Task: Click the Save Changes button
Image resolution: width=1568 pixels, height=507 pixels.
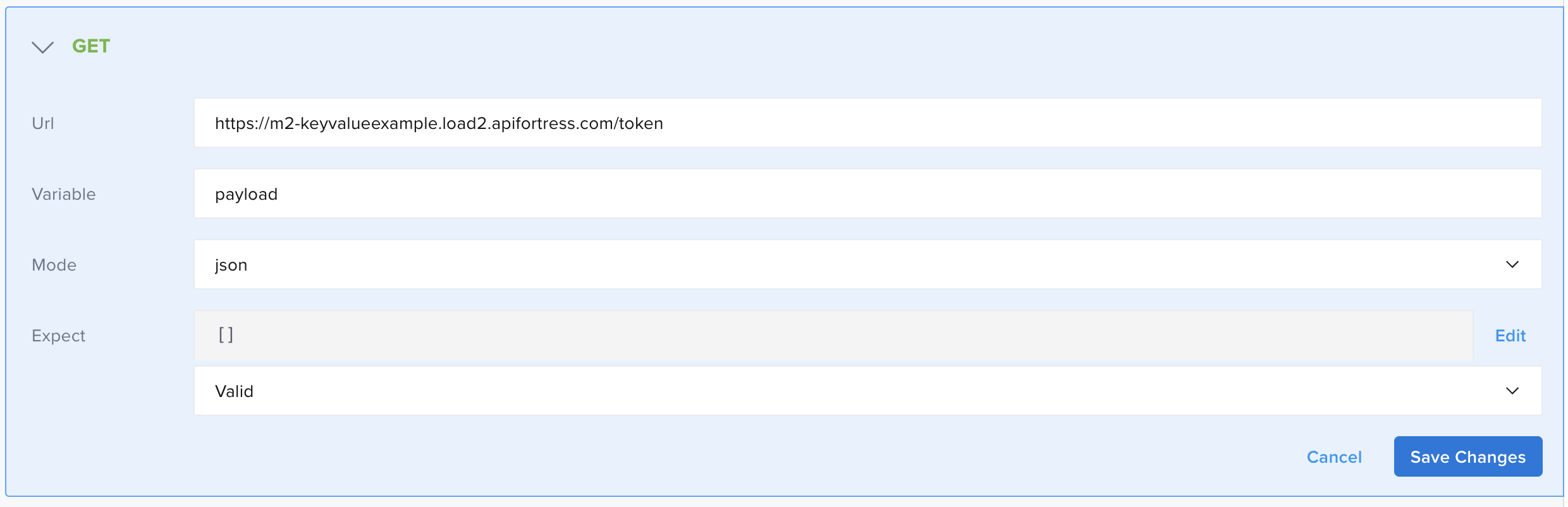Action: point(1467,456)
